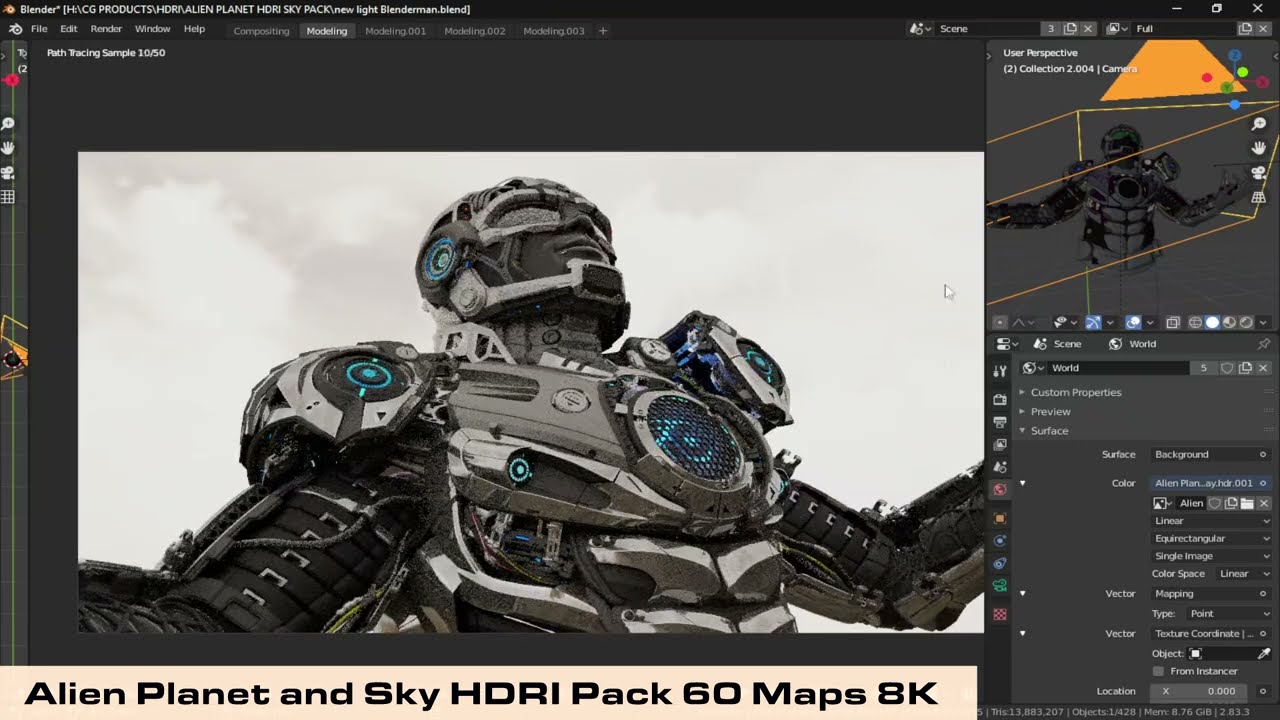
Task: Click the pan hand in the right viewport
Action: tap(1259, 148)
